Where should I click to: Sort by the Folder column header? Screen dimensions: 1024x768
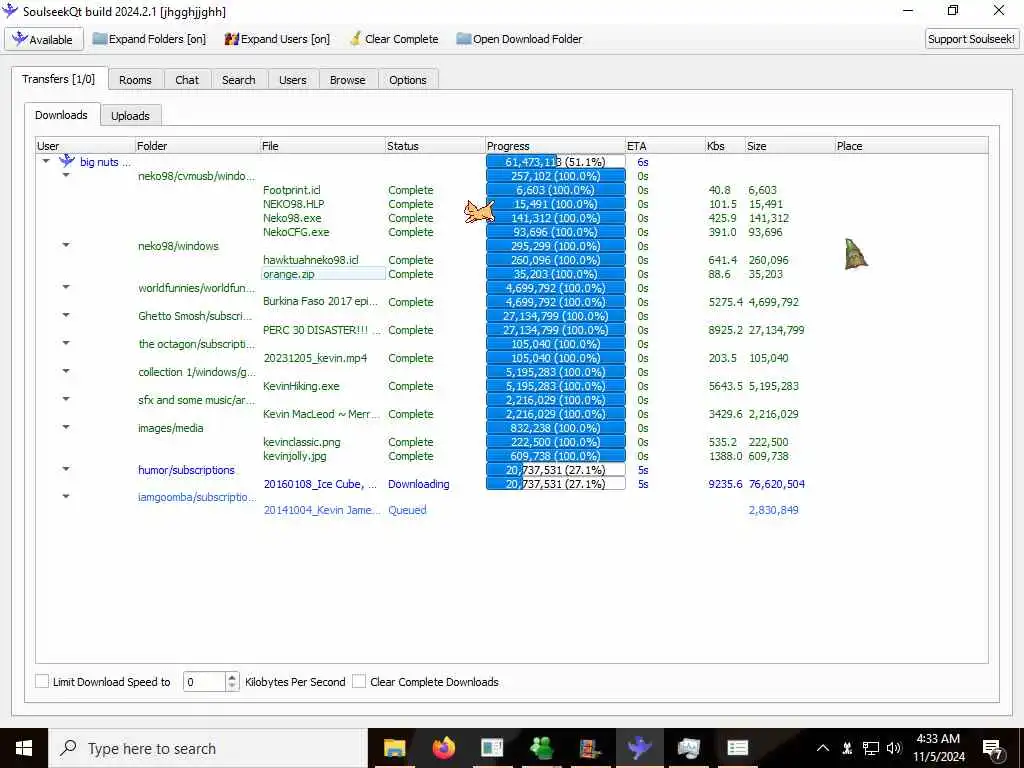tap(197, 146)
